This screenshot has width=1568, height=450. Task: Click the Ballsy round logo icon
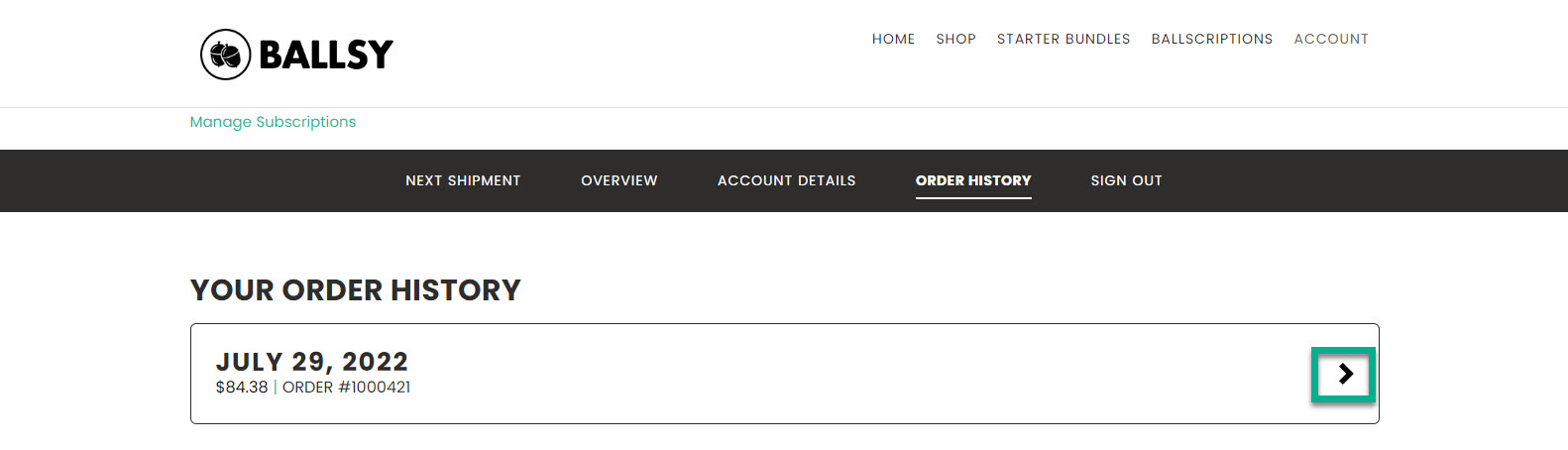[225, 55]
